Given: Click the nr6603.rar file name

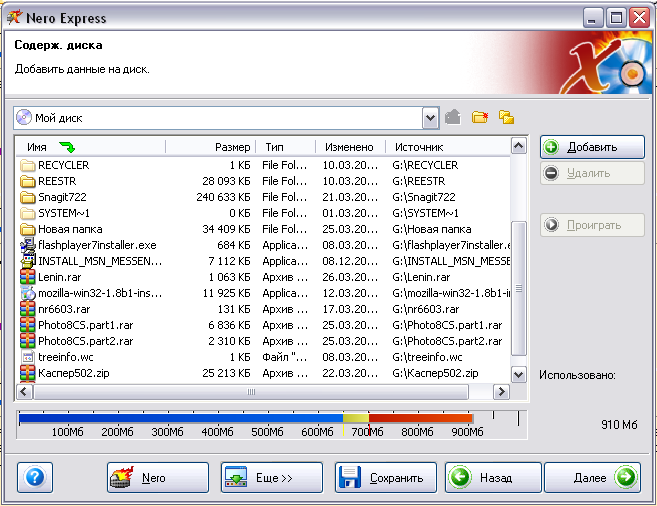Looking at the screenshot, I should pyautogui.click(x=64, y=309).
